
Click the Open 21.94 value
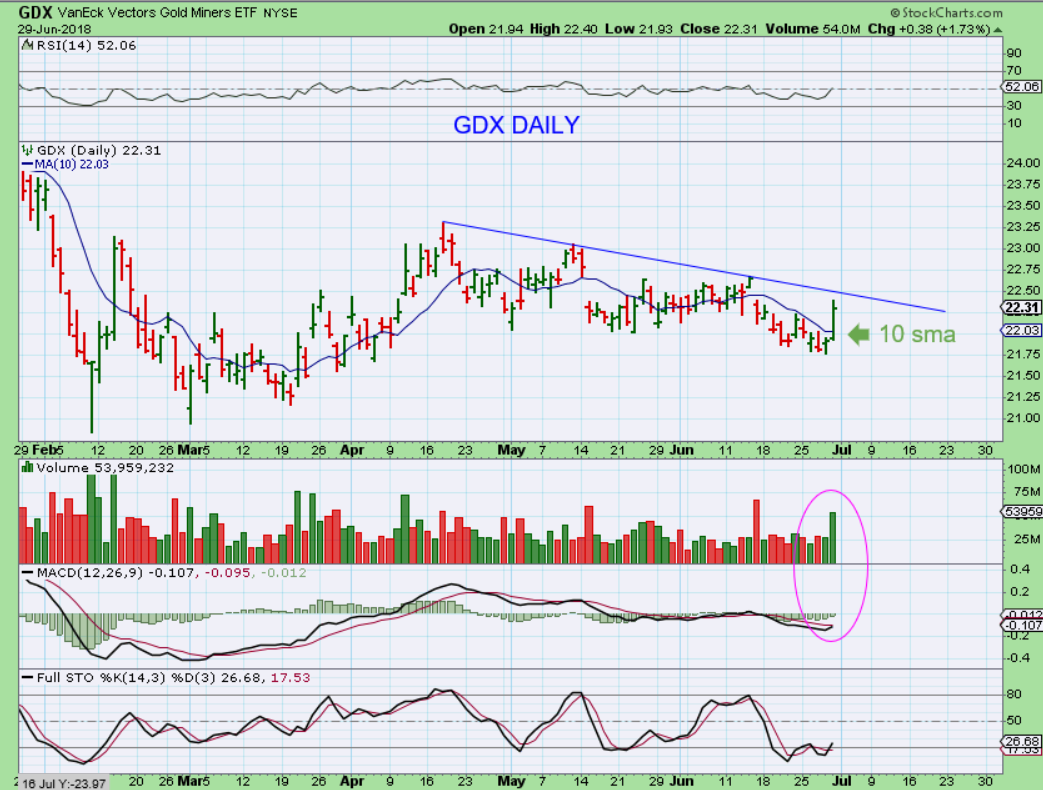486,29
